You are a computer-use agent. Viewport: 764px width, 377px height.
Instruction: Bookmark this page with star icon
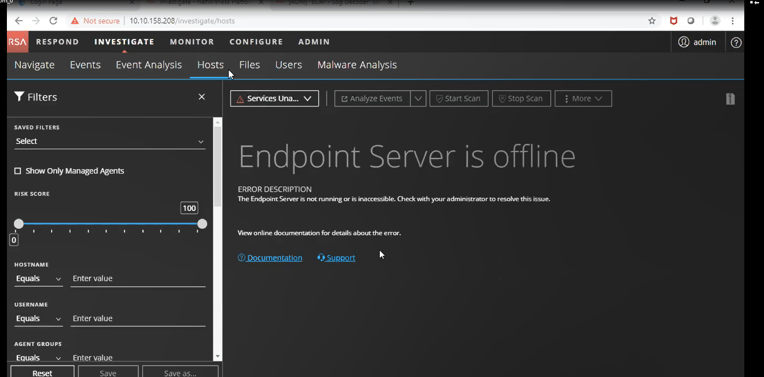651,21
